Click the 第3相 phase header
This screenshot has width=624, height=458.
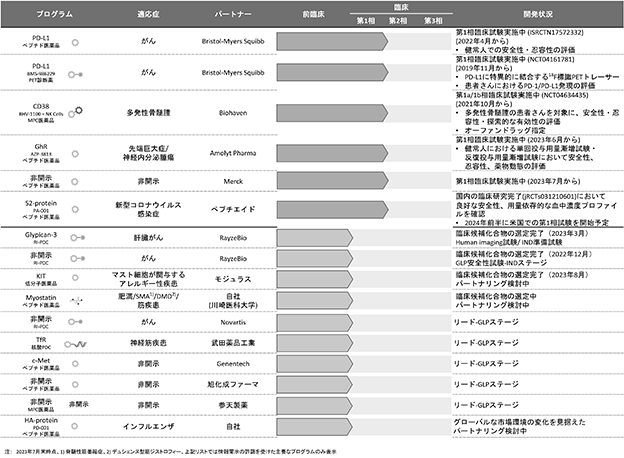(433, 21)
